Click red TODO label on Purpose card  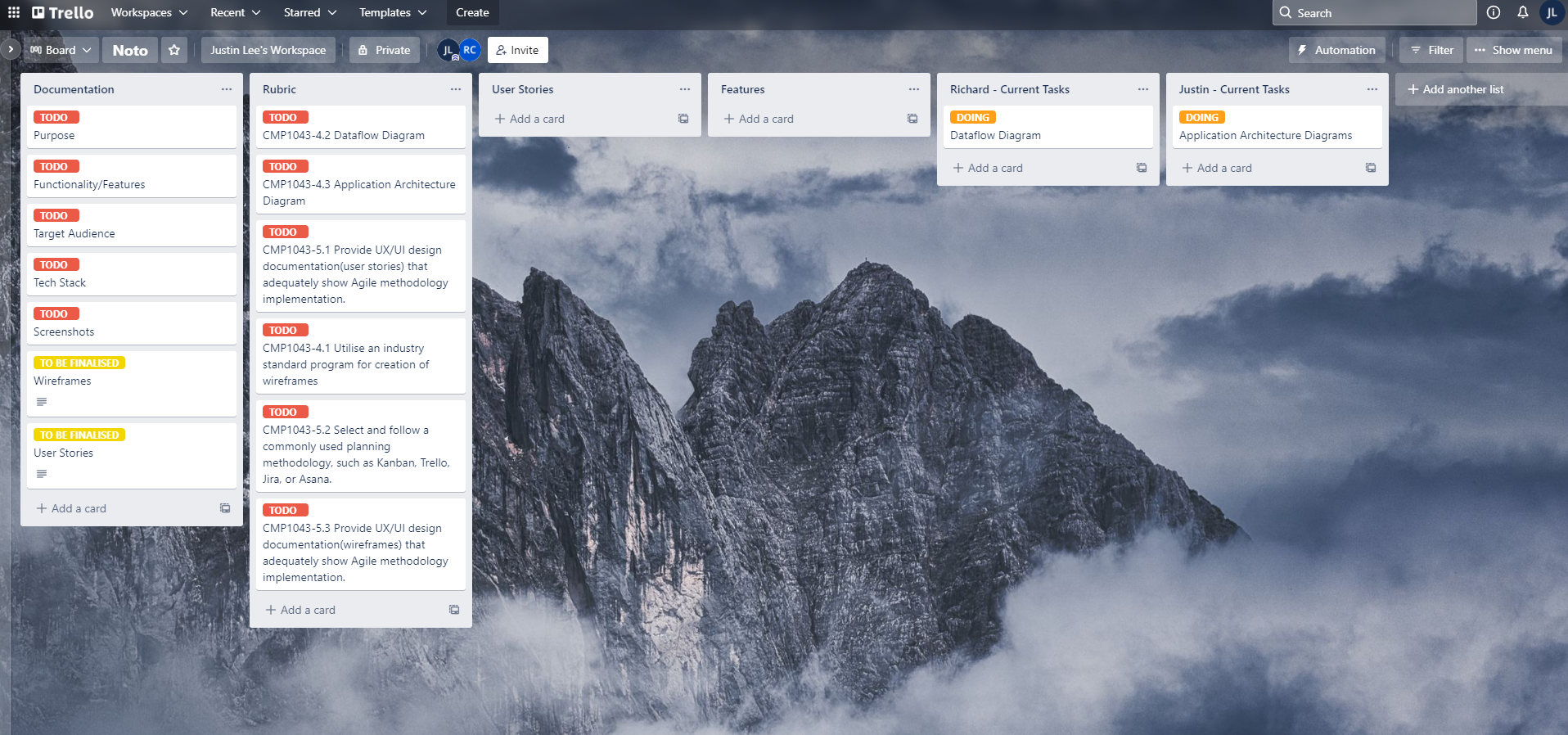pyautogui.click(x=56, y=117)
